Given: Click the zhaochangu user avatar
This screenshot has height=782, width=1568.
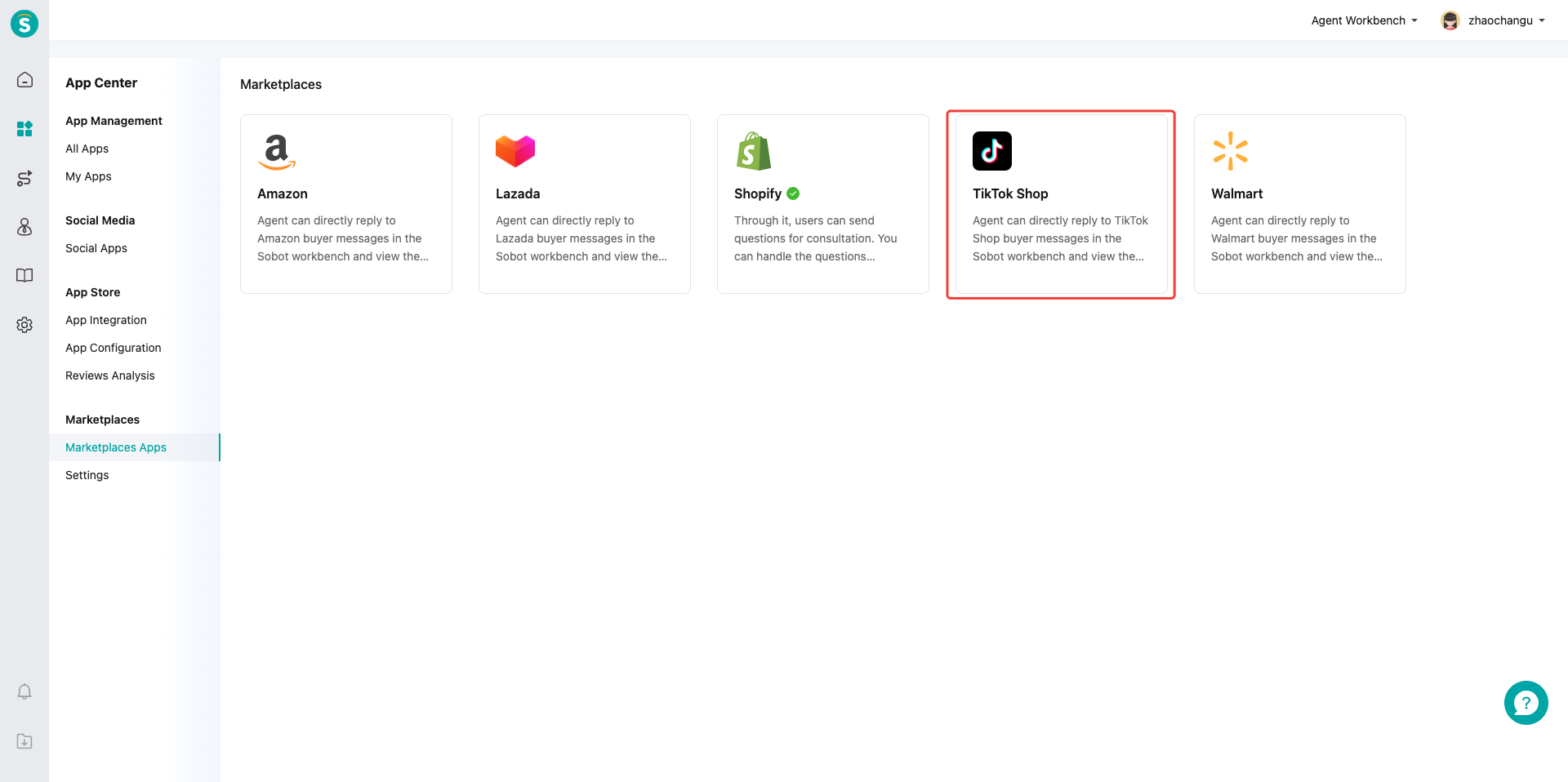Looking at the screenshot, I should 1450,20.
